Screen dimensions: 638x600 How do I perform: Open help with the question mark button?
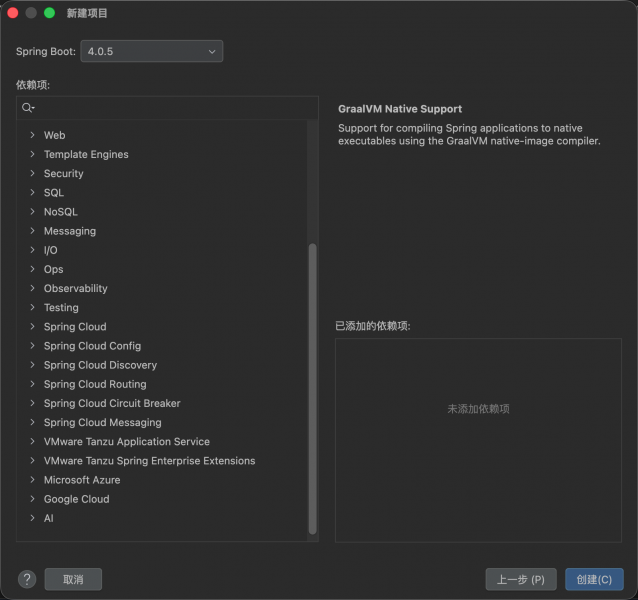pos(27,579)
